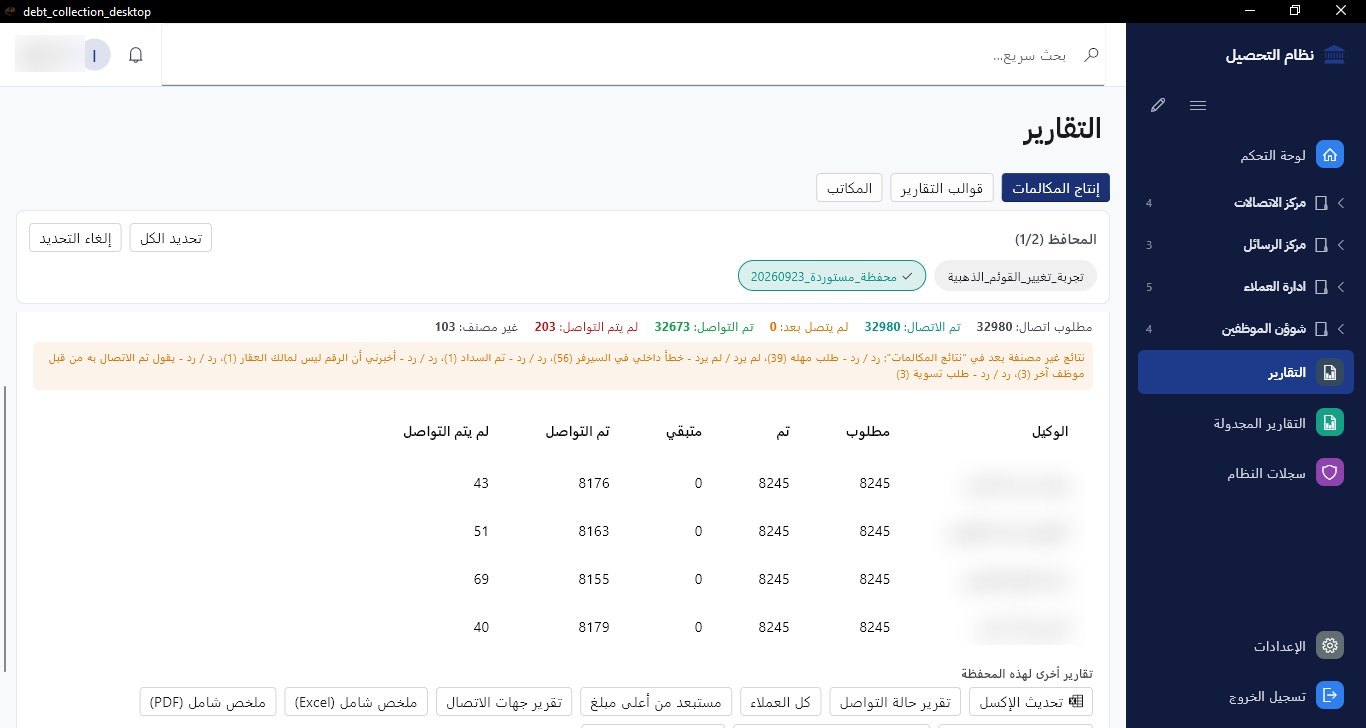Click the 40 cell in لم يتم التواصل column
1366x728 pixels.
481,627
